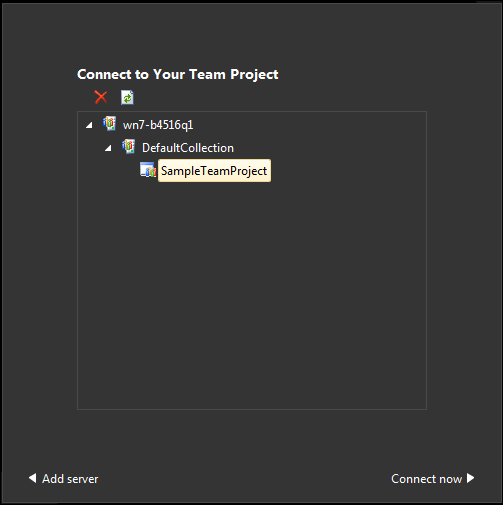Click the Connect to Your Team Project heading
The height and width of the screenshot is (505, 503).
coord(178,74)
